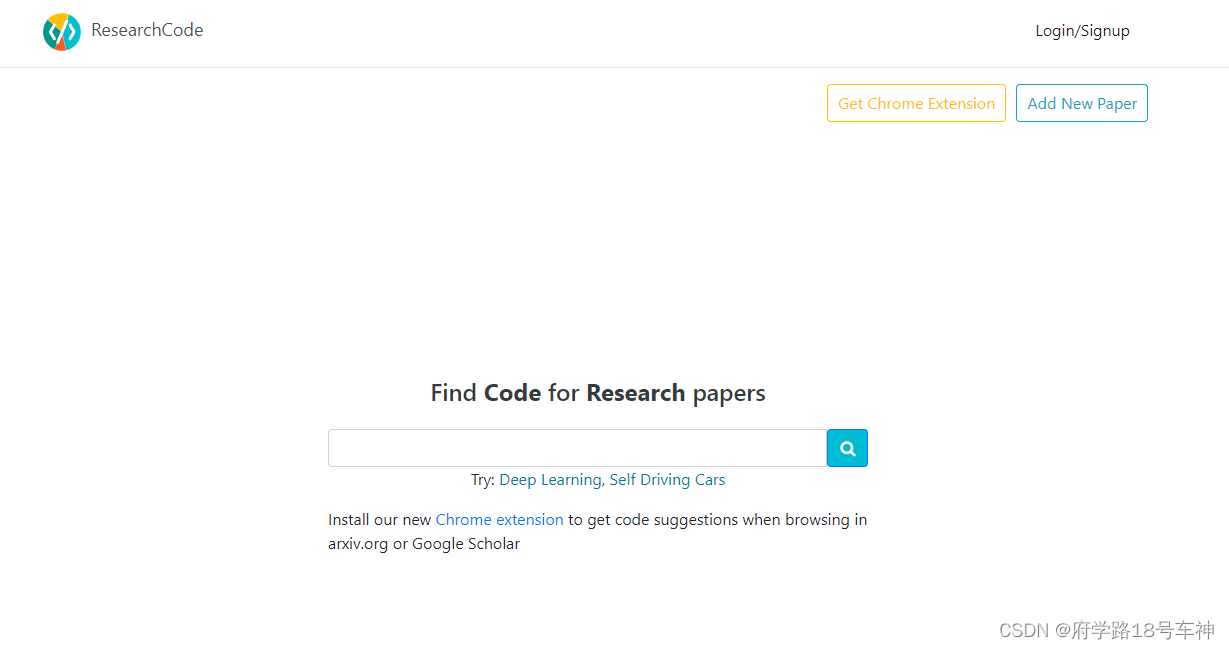Image resolution: width=1229 pixels, height=649 pixels.
Task: Click the Google Scholar text
Action: pyautogui.click(x=466, y=544)
